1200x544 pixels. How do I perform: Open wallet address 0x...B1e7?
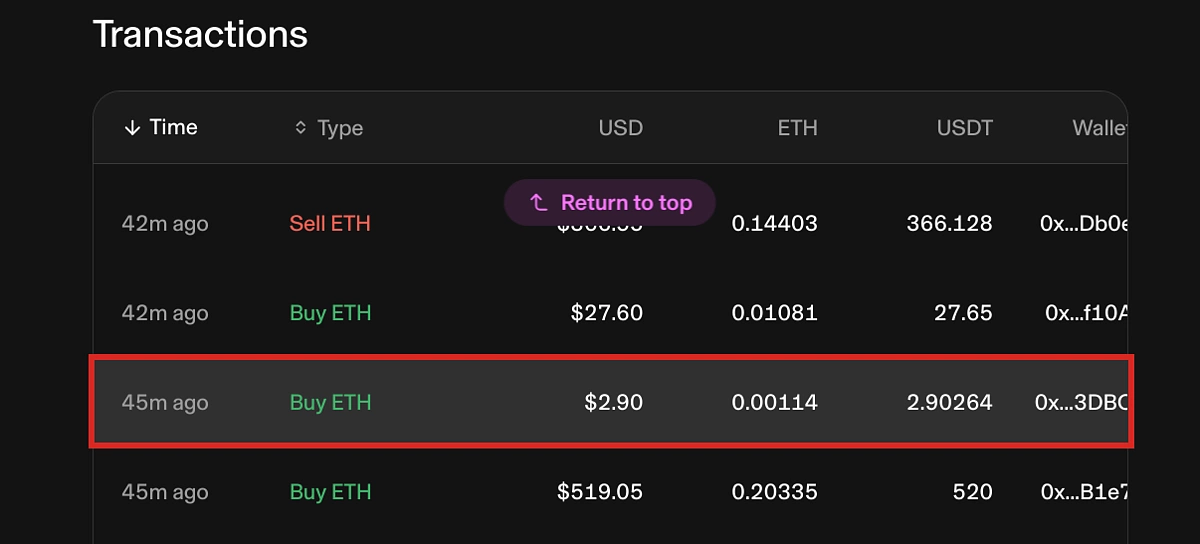click(x=1084, y=492)
